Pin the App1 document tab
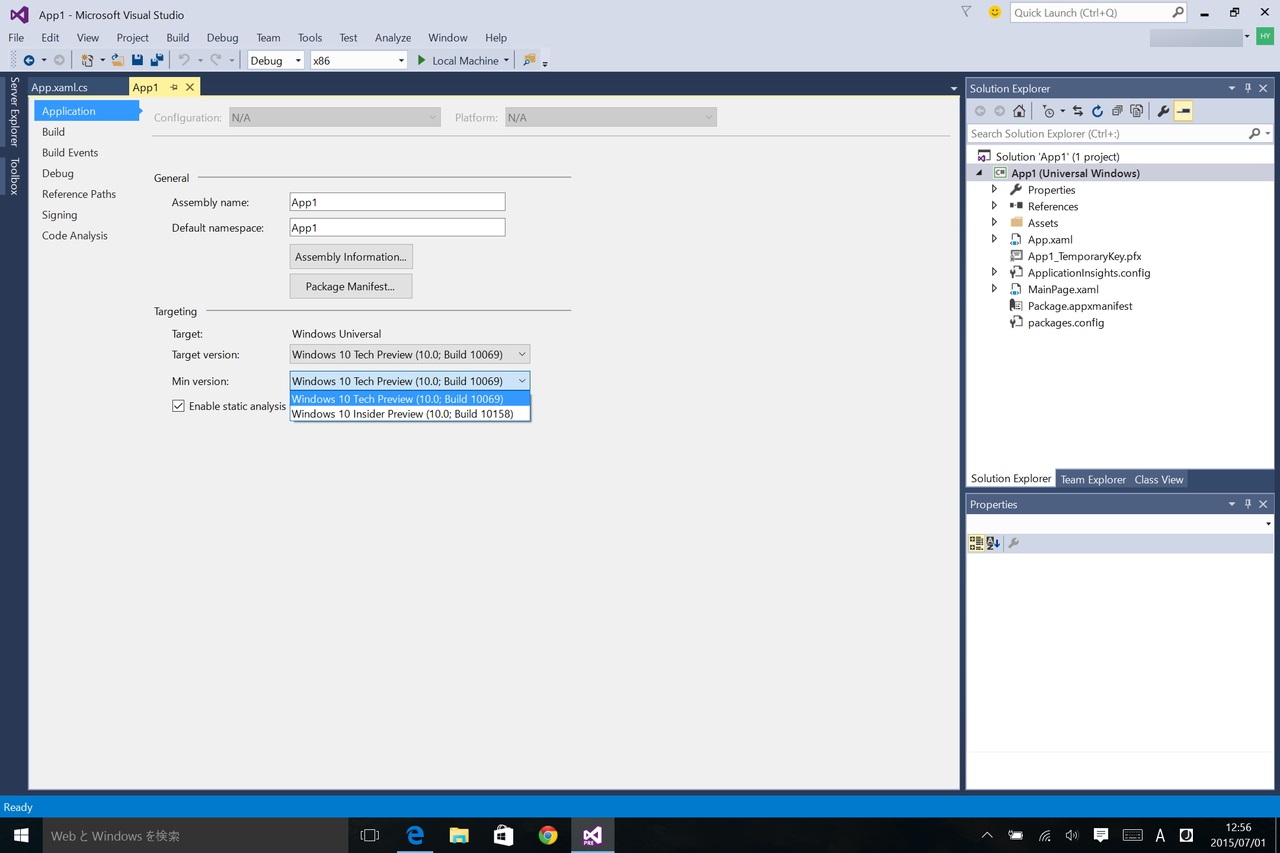Screen dimensions: 1280x853 (x=174, y=87)
